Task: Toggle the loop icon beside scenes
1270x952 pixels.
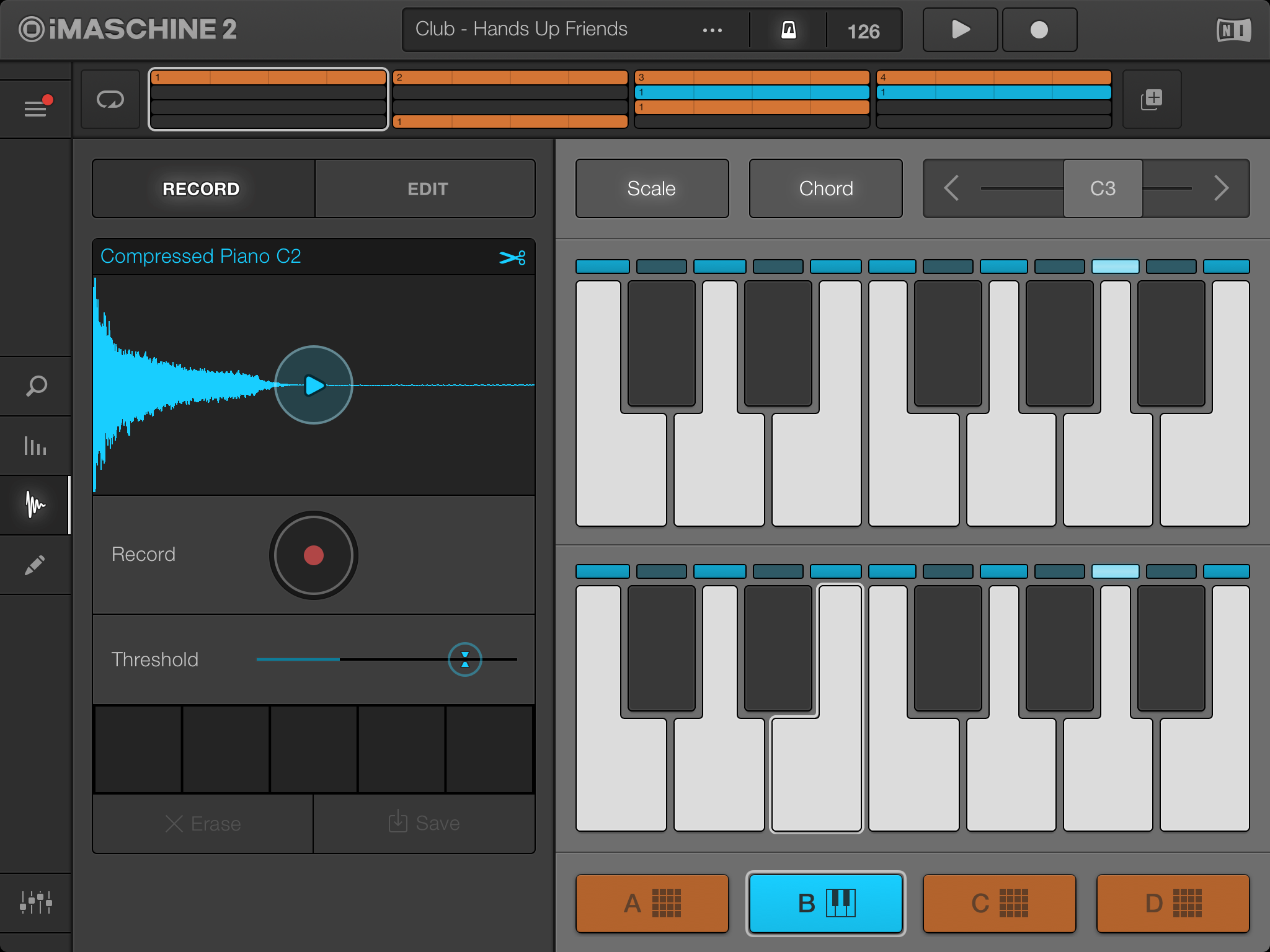Action: coord(110,99)
